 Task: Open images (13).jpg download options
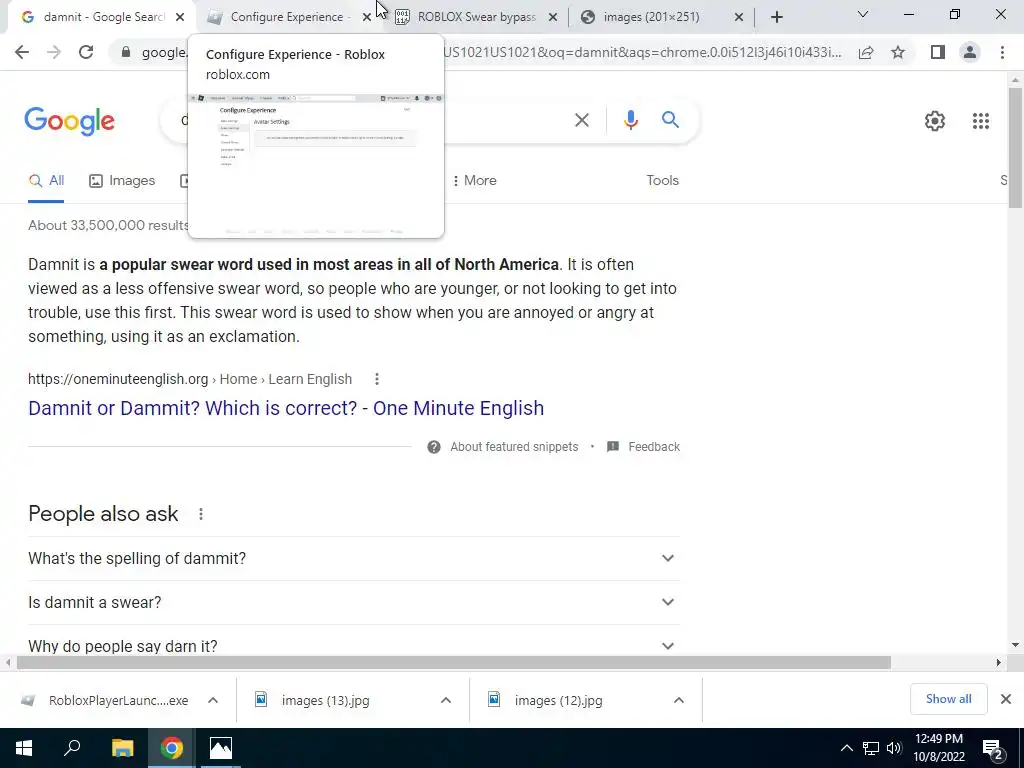pos(446,701)
